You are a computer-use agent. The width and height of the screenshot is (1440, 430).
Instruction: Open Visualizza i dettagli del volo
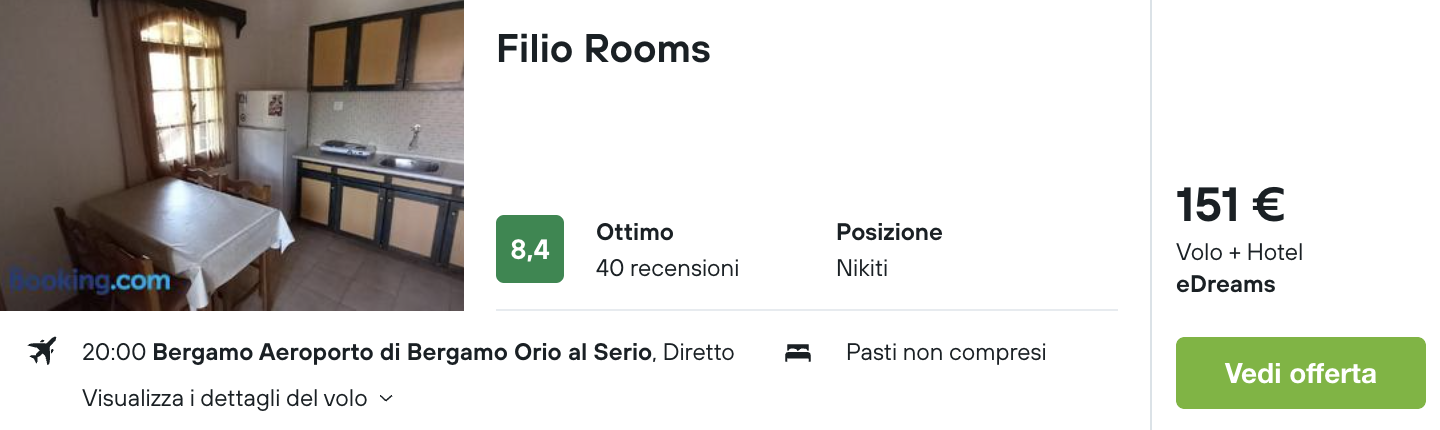point(226,398)
